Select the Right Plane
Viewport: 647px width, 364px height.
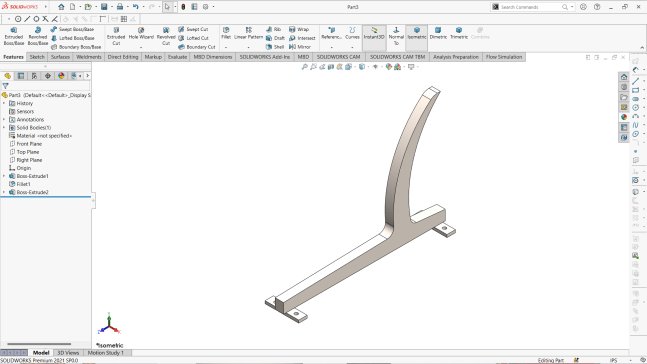point(26,160)
